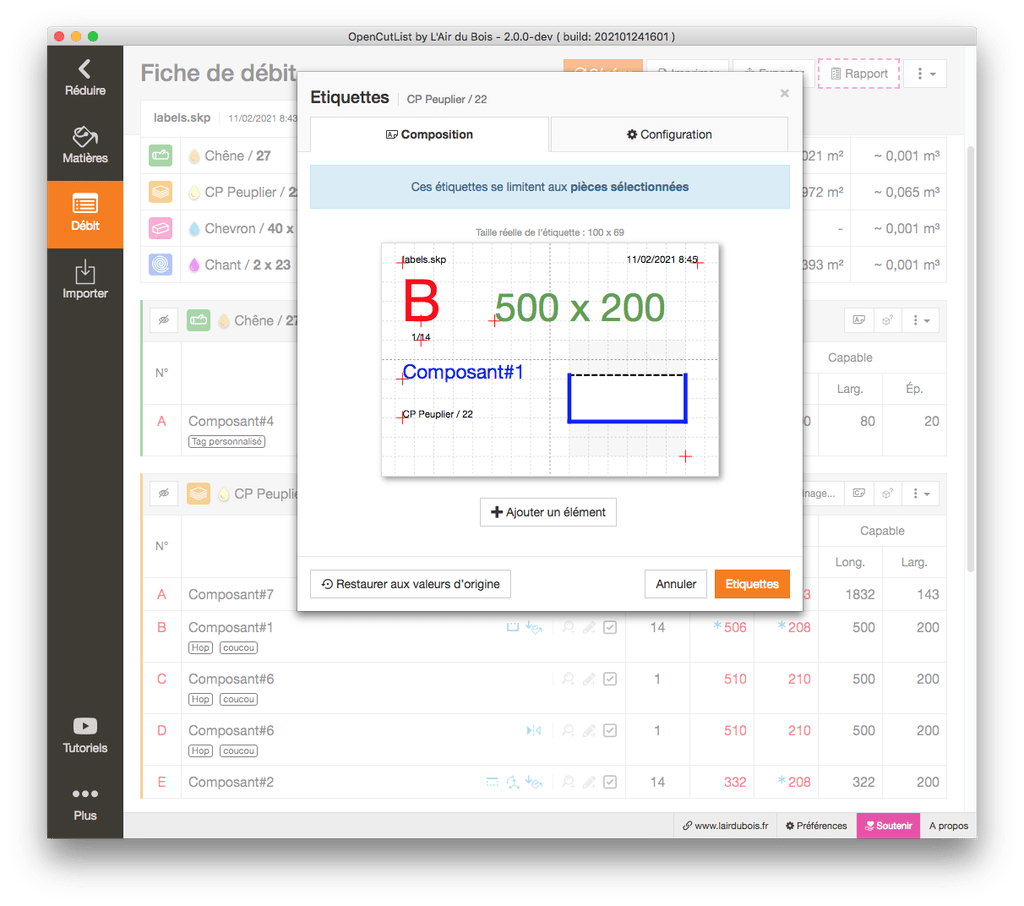Image resolution: width=1024 pixels, height=906 pixels.
Task: Open the labels icon in the CP Peuplier group header
Action: 859,493
